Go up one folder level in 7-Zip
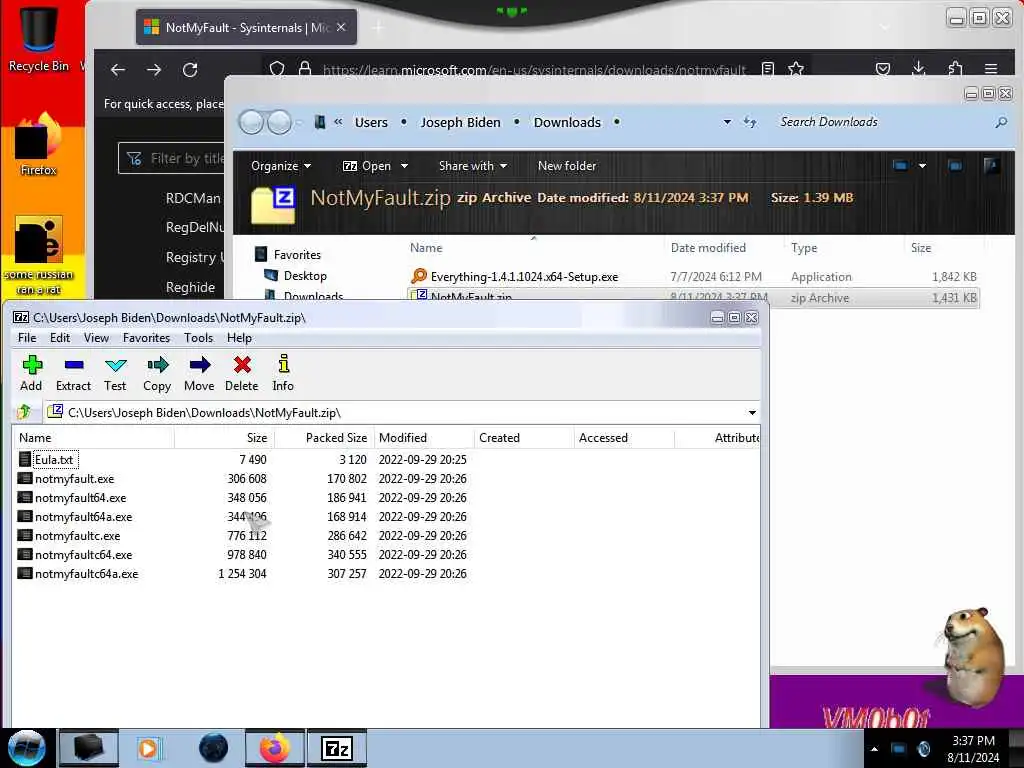The image size is (1024, 768). pyautogui.click(x=24, y=412)
